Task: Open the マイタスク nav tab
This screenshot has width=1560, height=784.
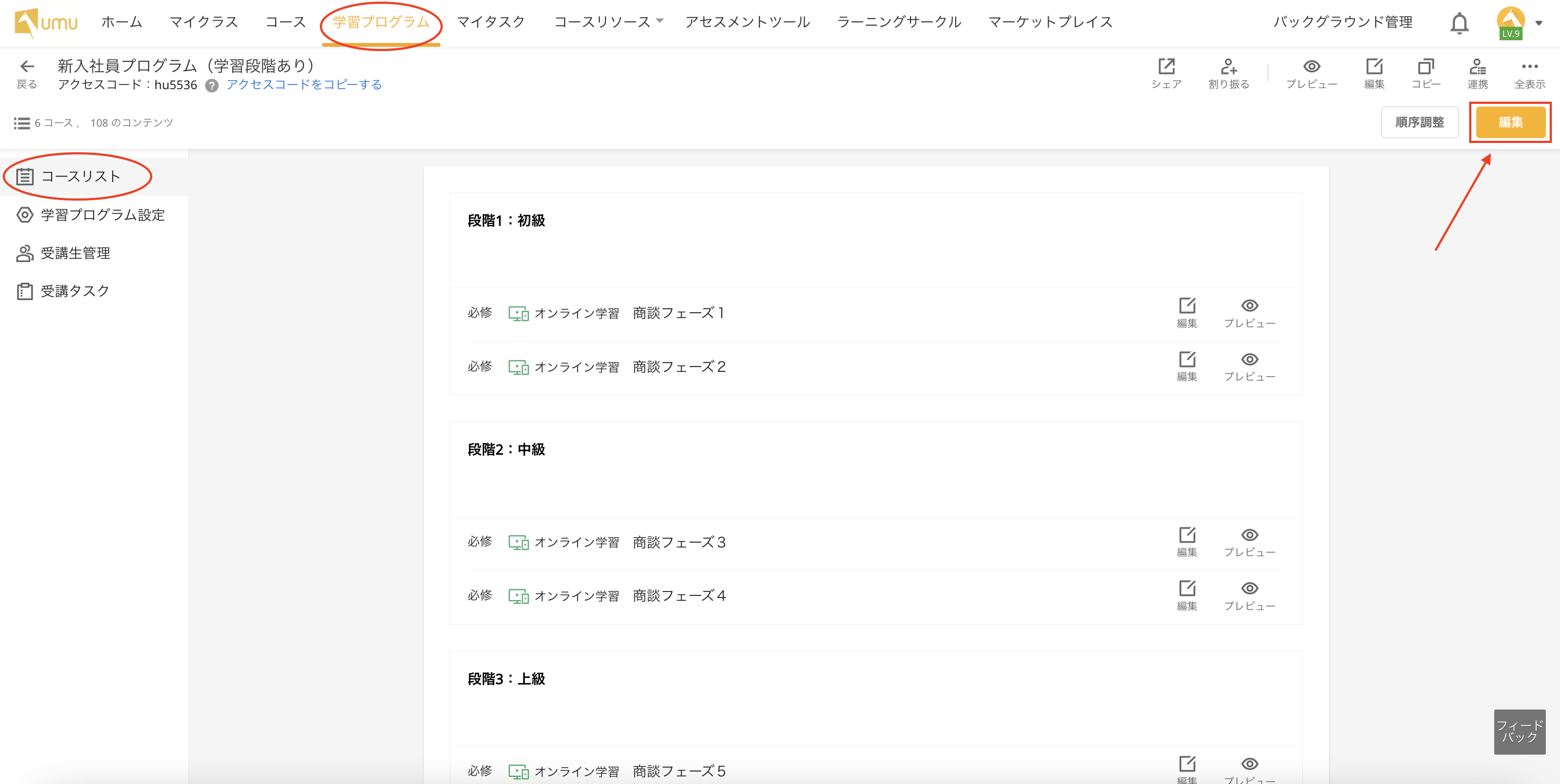Action: tap(491, 22)
